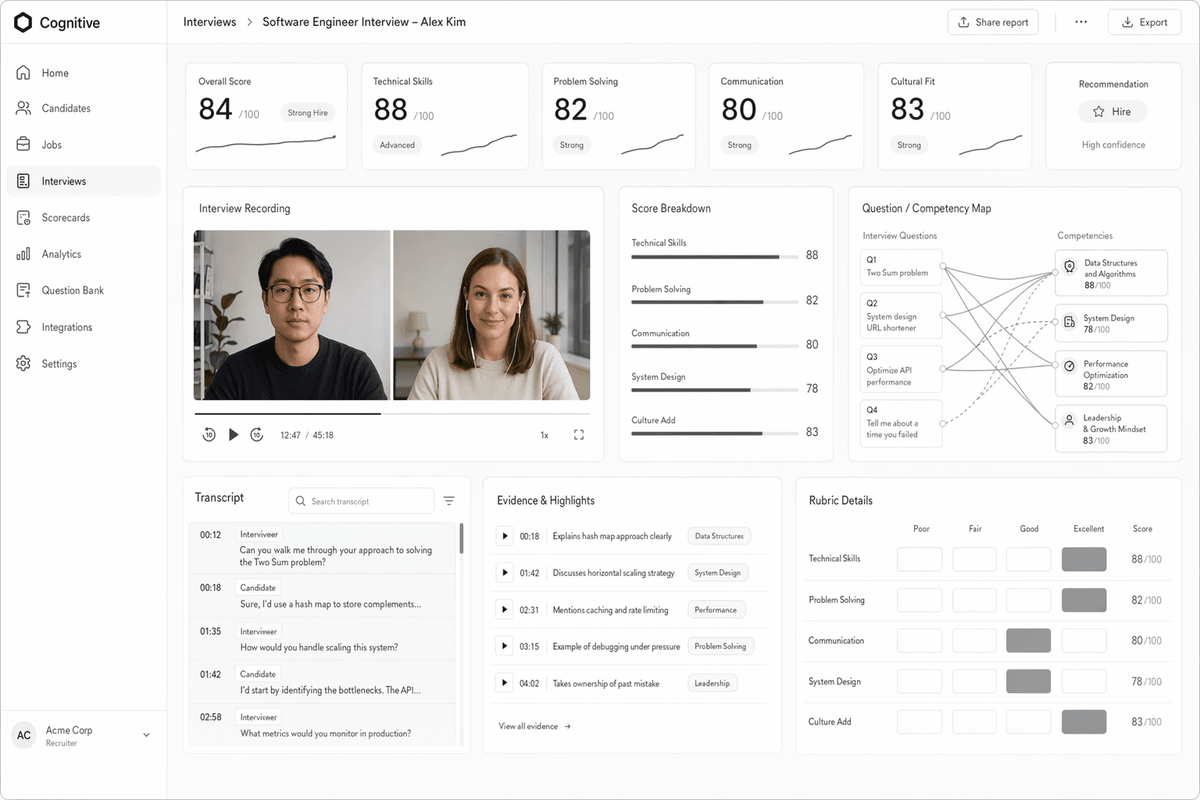
Task: Select Q4 Tell me about a time node
Action: [x=901, y=423]
